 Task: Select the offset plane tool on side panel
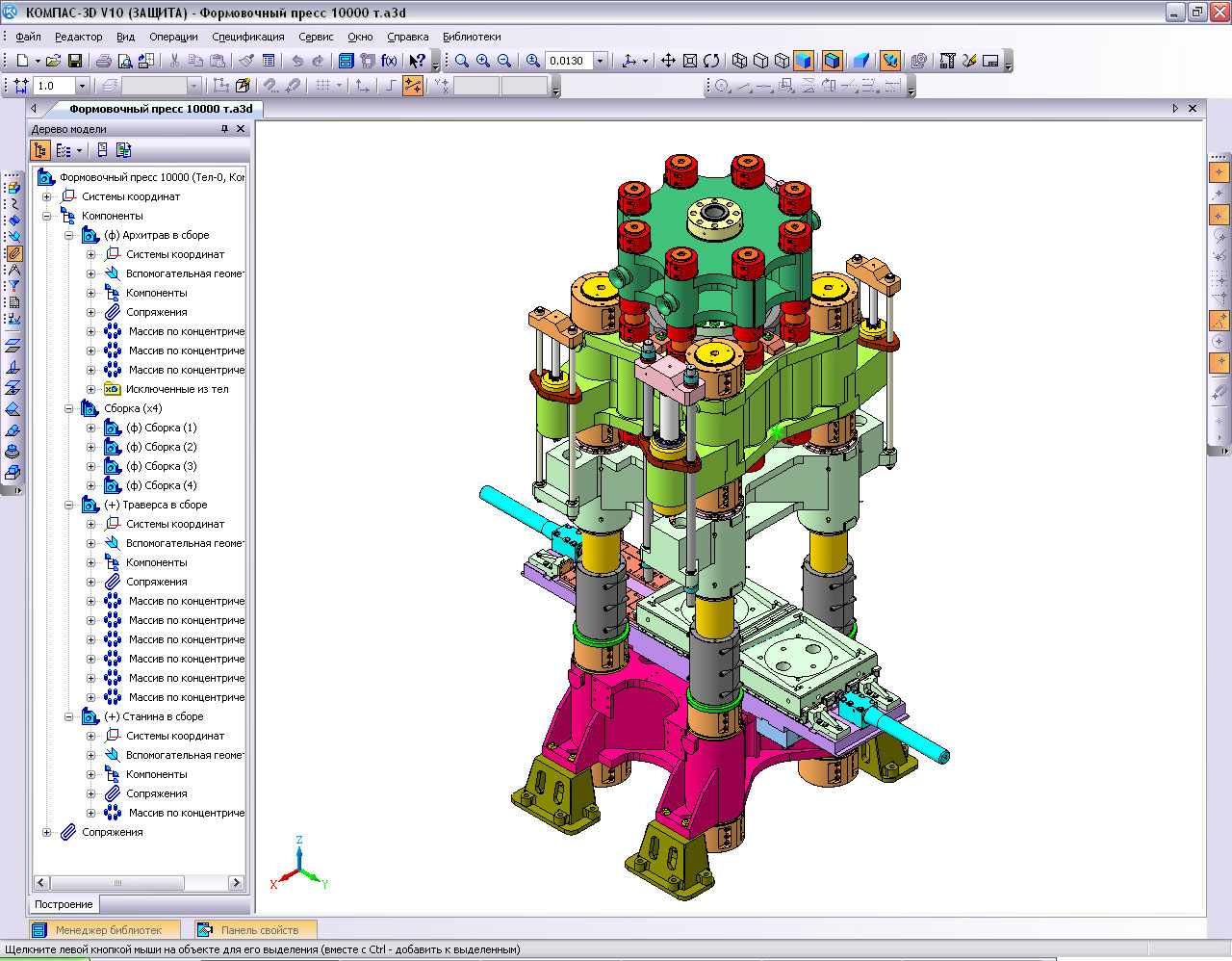coord(13,345)
